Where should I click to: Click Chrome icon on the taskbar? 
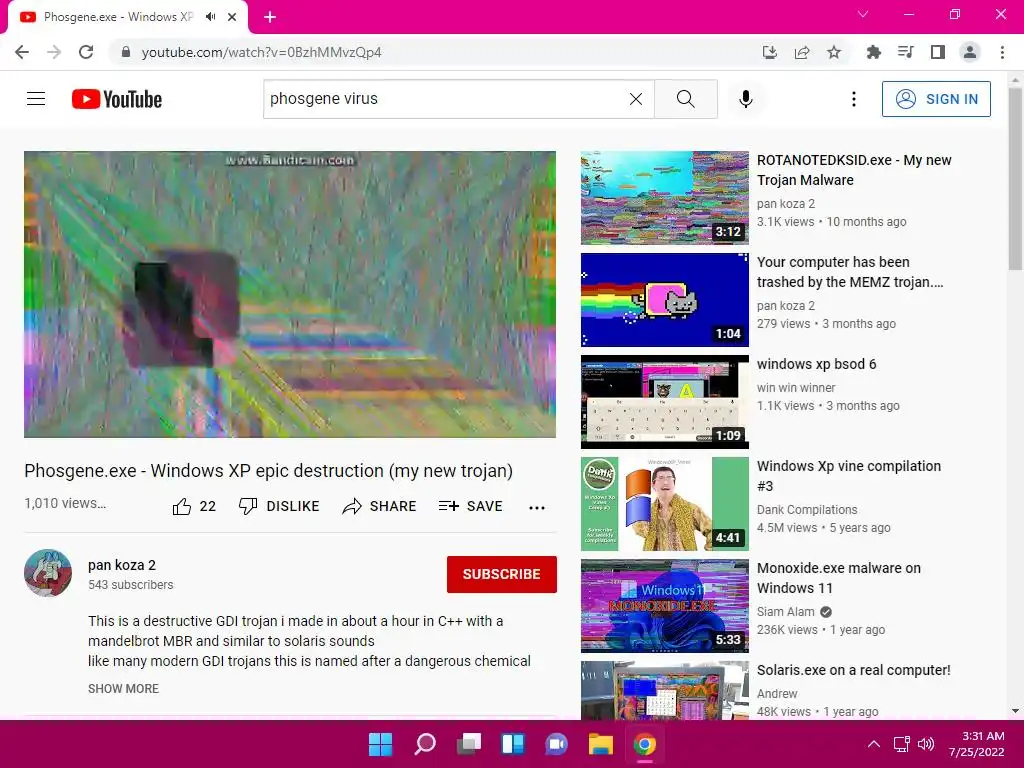[x=645, y=744]
